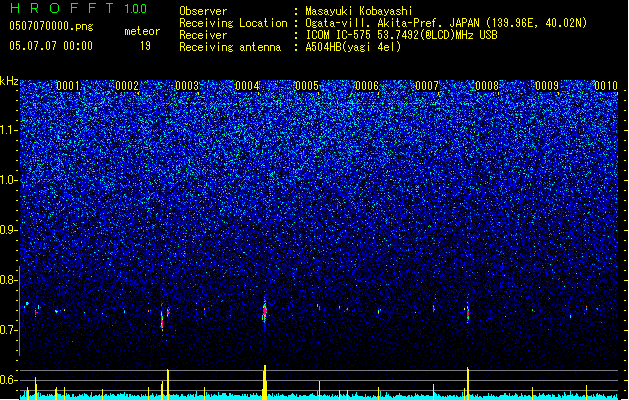
Task: Click the 0.9 kHz axis tick label
Action: click(x=9, y=230)
